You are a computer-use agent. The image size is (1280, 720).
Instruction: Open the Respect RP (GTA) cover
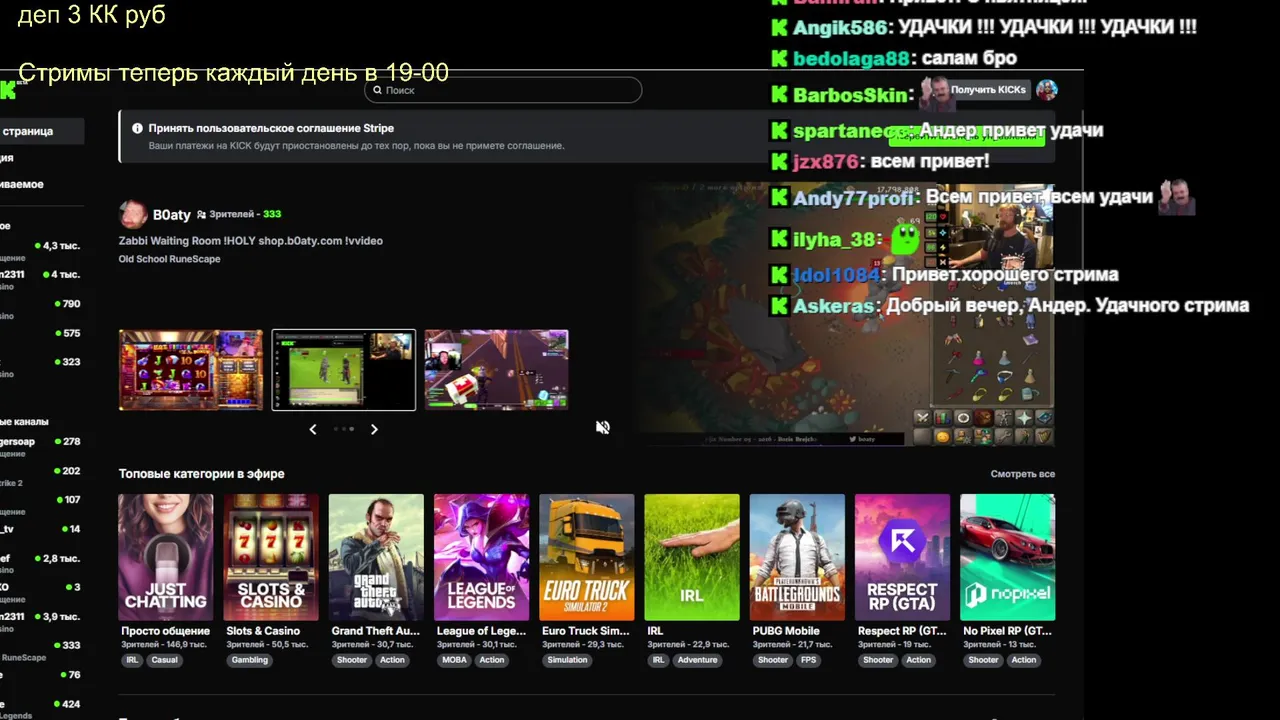[x=902, y=557]
